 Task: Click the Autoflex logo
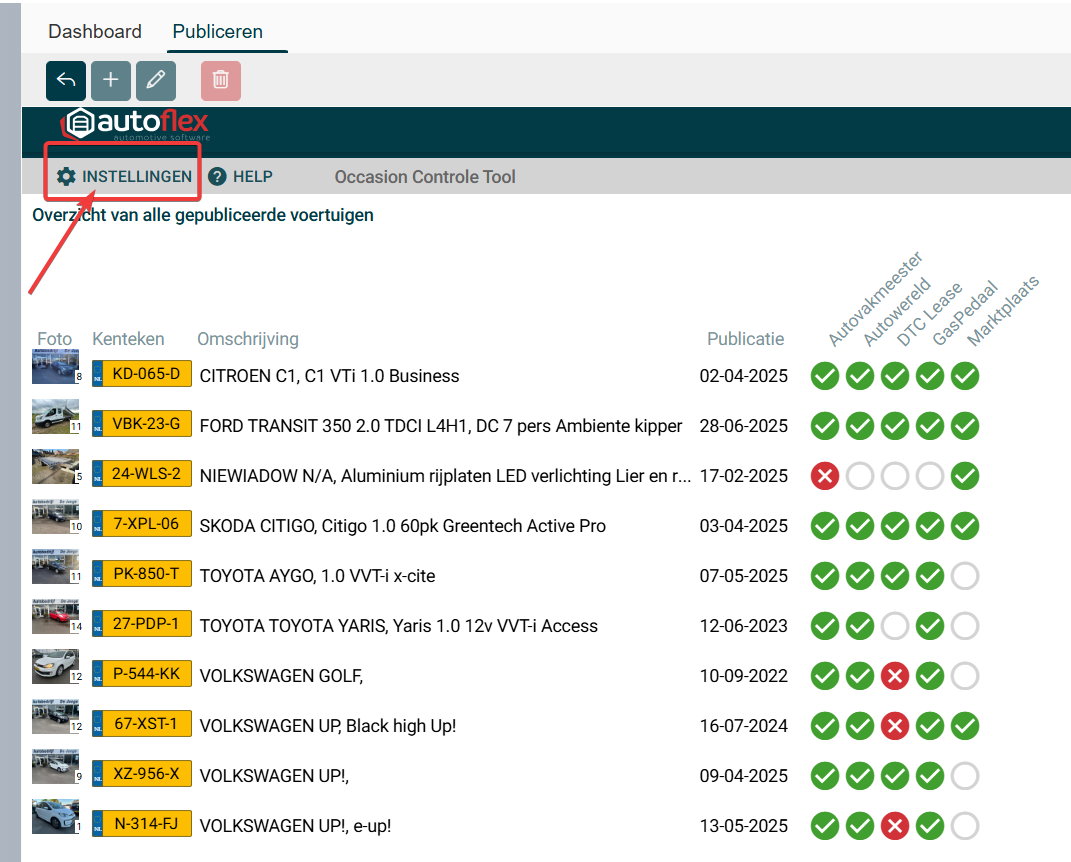(x=137, y=126)
